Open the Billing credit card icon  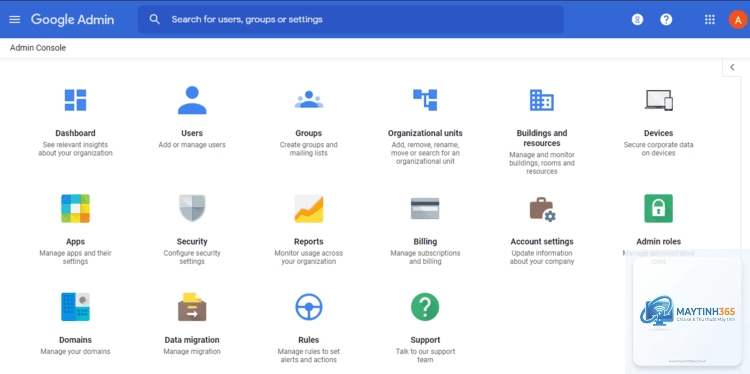coord(425,209)
